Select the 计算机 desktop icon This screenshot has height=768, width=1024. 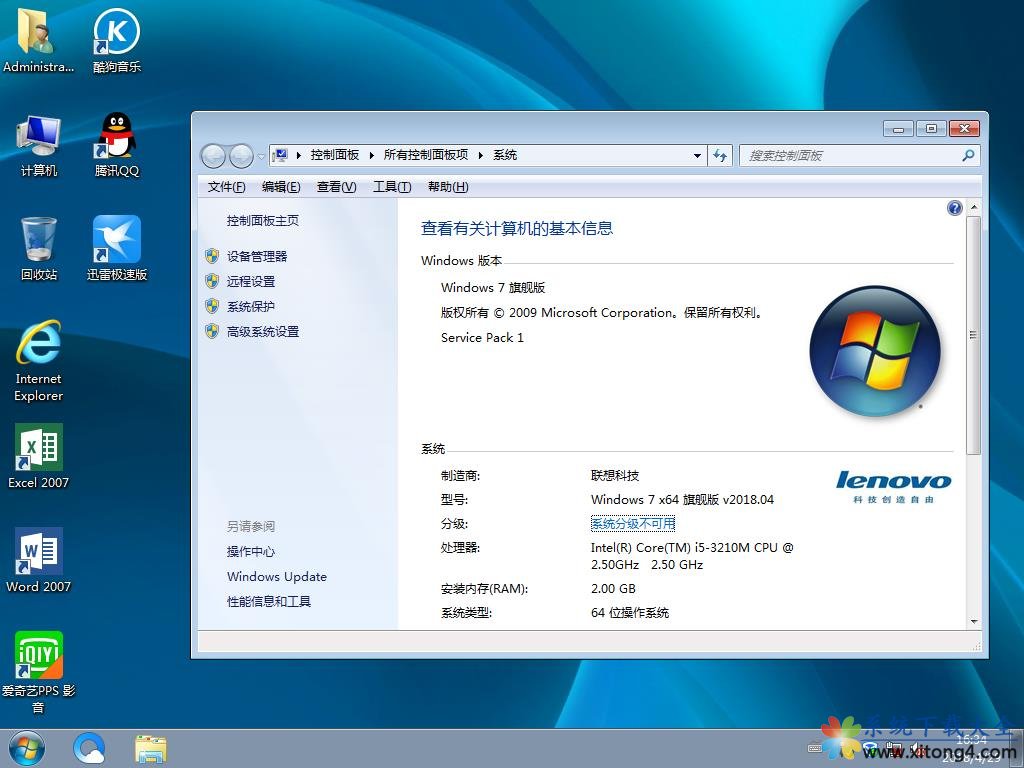(39, 145)
